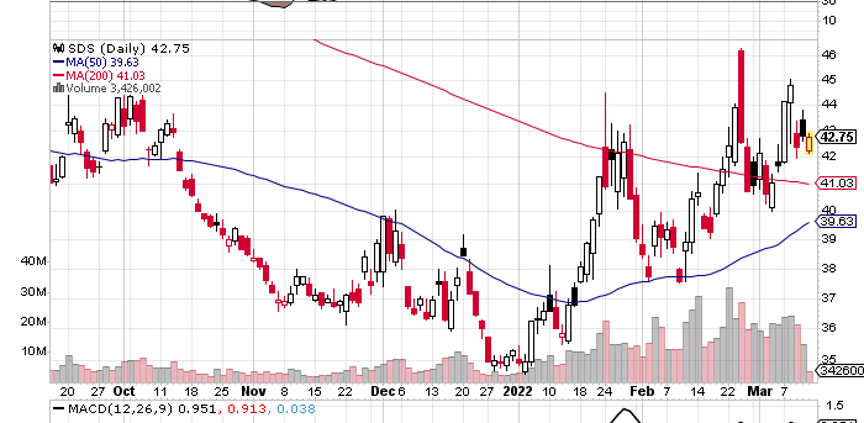Screen dimensions: 864x423
Task: Click the candlestick icon beside SDS (Daily)
Action: 56,49
